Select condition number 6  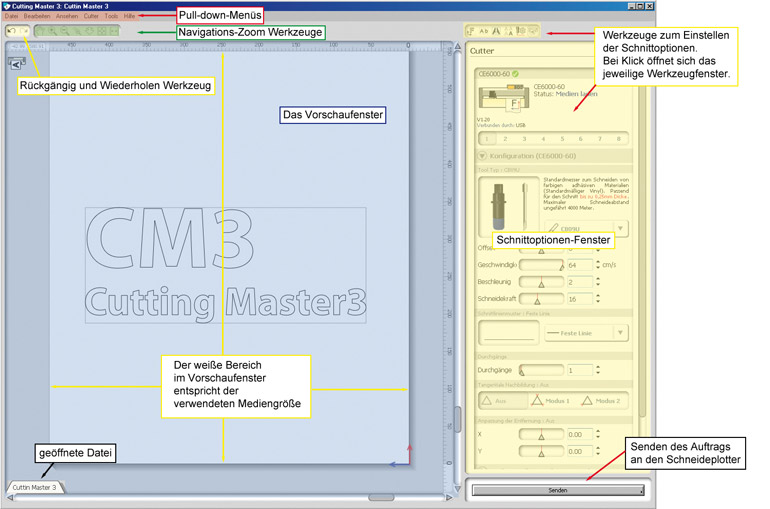(581, 139)
